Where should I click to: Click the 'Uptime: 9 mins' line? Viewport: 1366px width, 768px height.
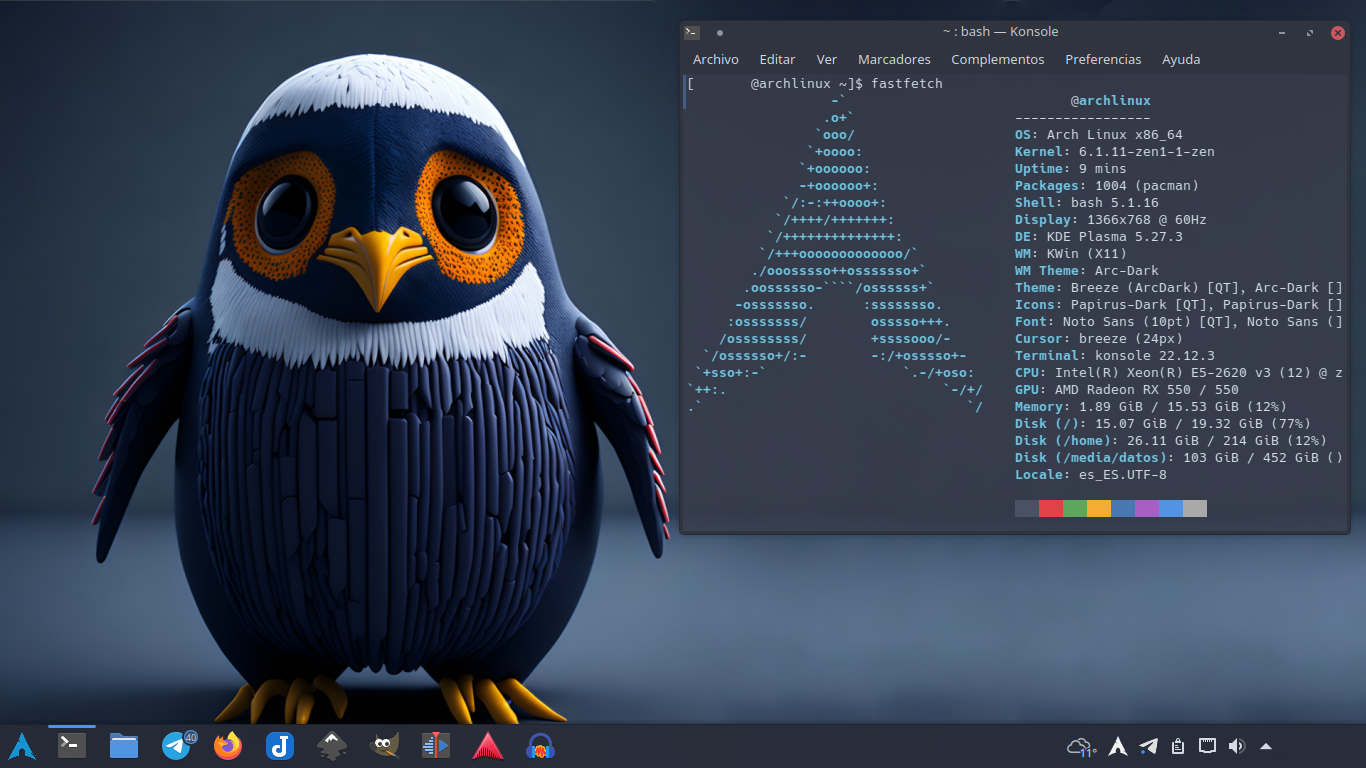click(x=1071, y=169)
